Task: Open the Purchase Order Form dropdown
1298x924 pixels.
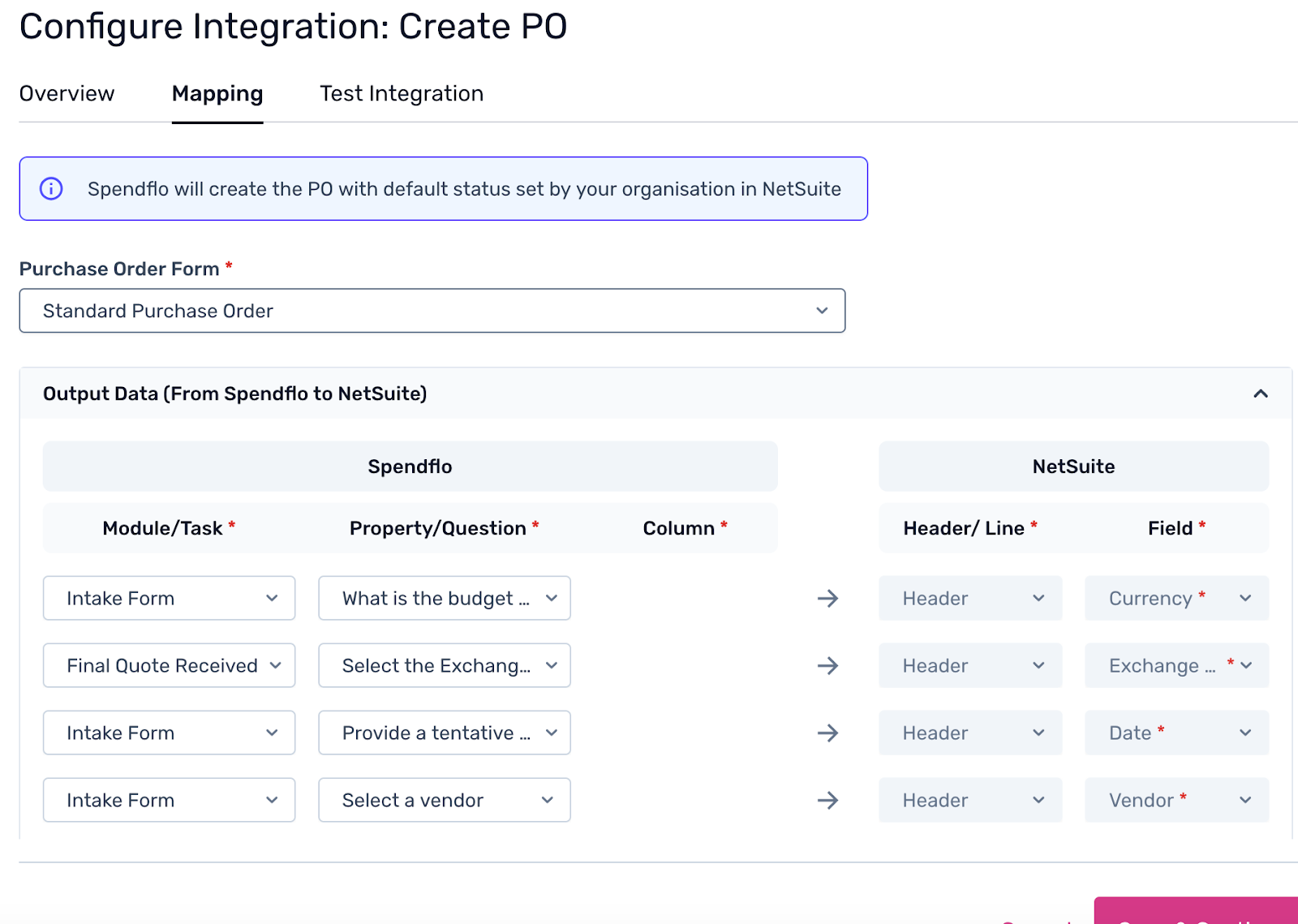Action: tap(432, 311)
